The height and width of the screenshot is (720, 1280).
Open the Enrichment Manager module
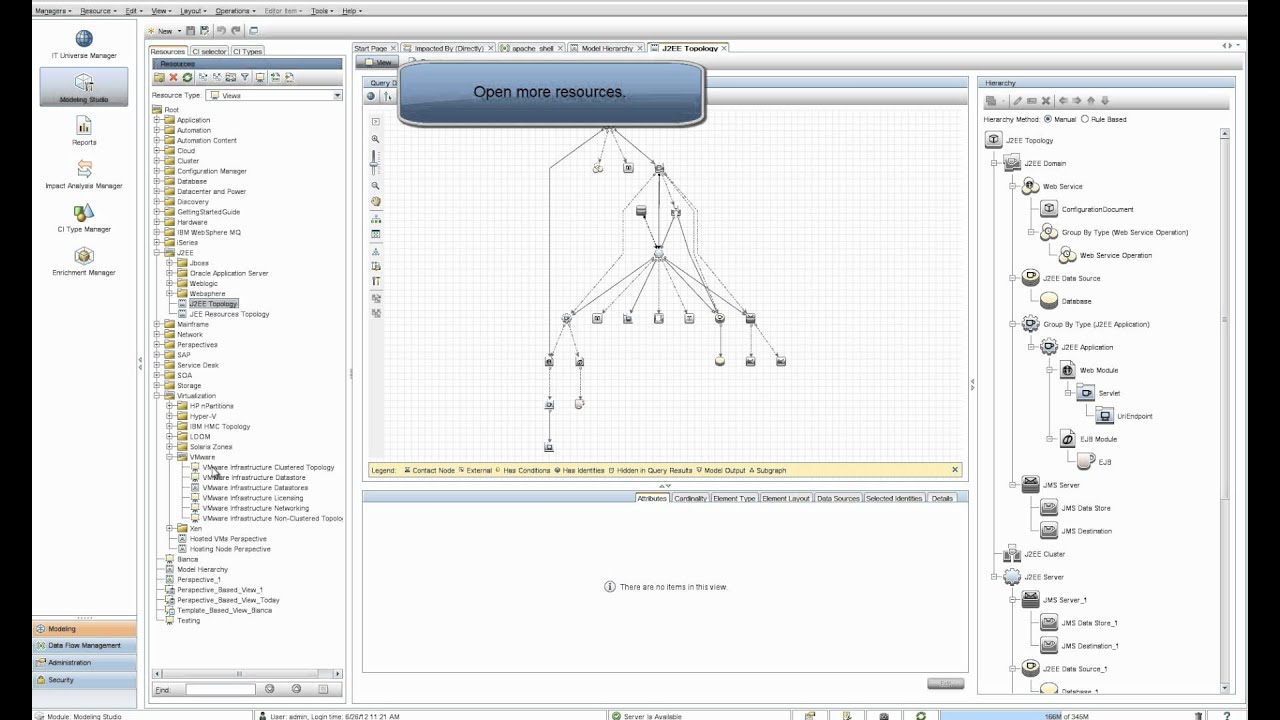coord(84,262)
